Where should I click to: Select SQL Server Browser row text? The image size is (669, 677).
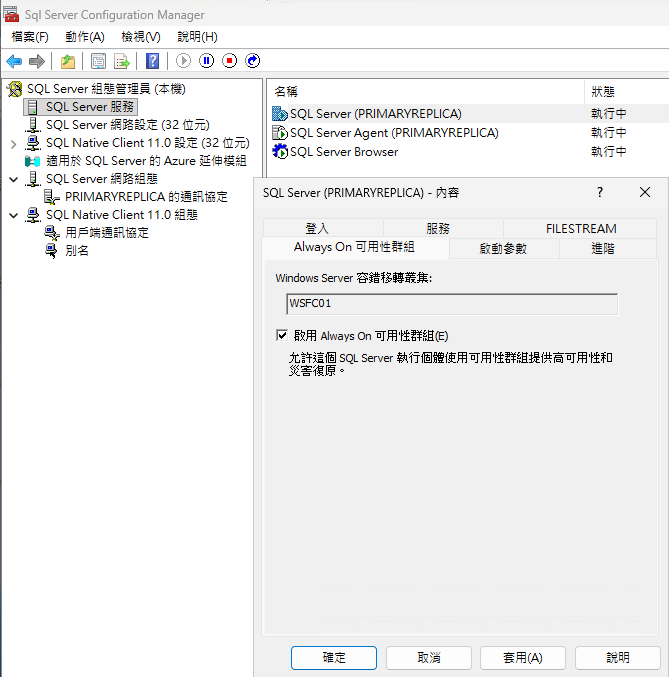pos(344,152)
